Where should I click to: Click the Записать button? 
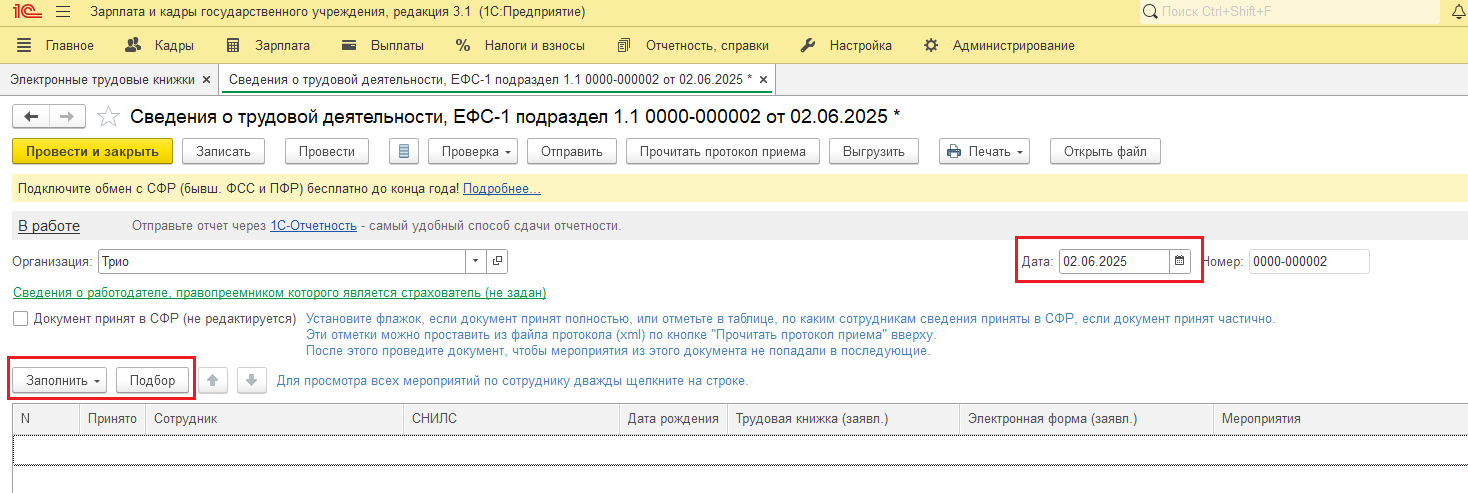pos(223,152)
